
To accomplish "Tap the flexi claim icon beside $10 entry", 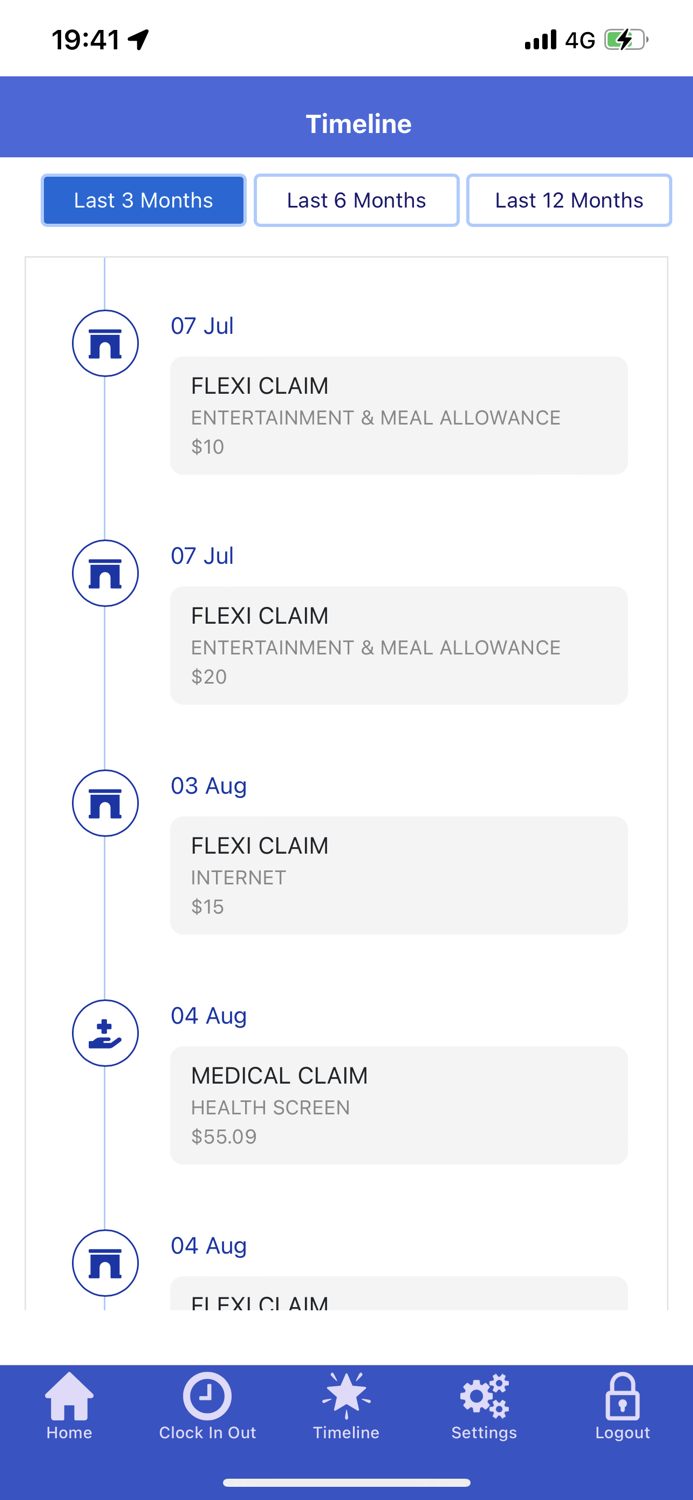I will click(105, 343).
